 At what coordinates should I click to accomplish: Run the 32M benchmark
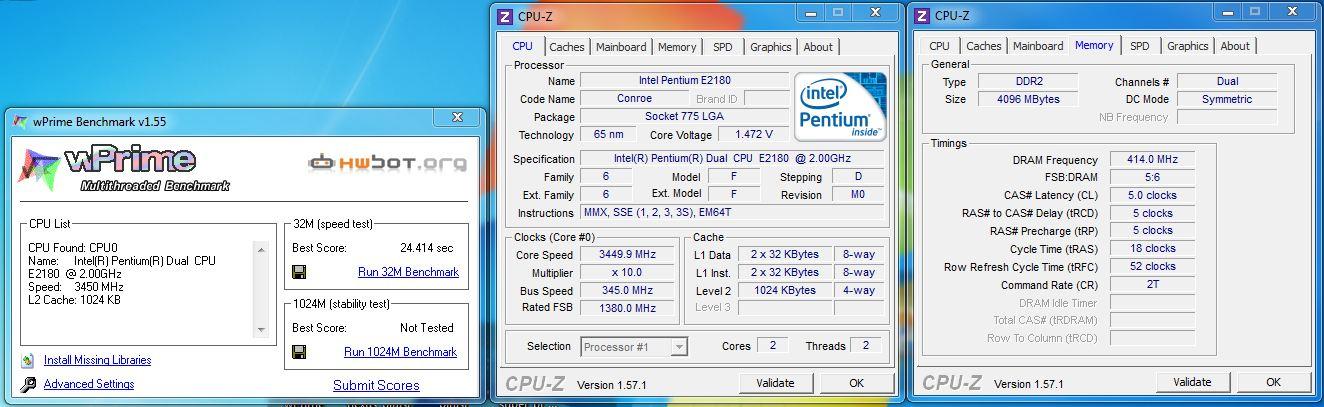[x=408, y=272]
